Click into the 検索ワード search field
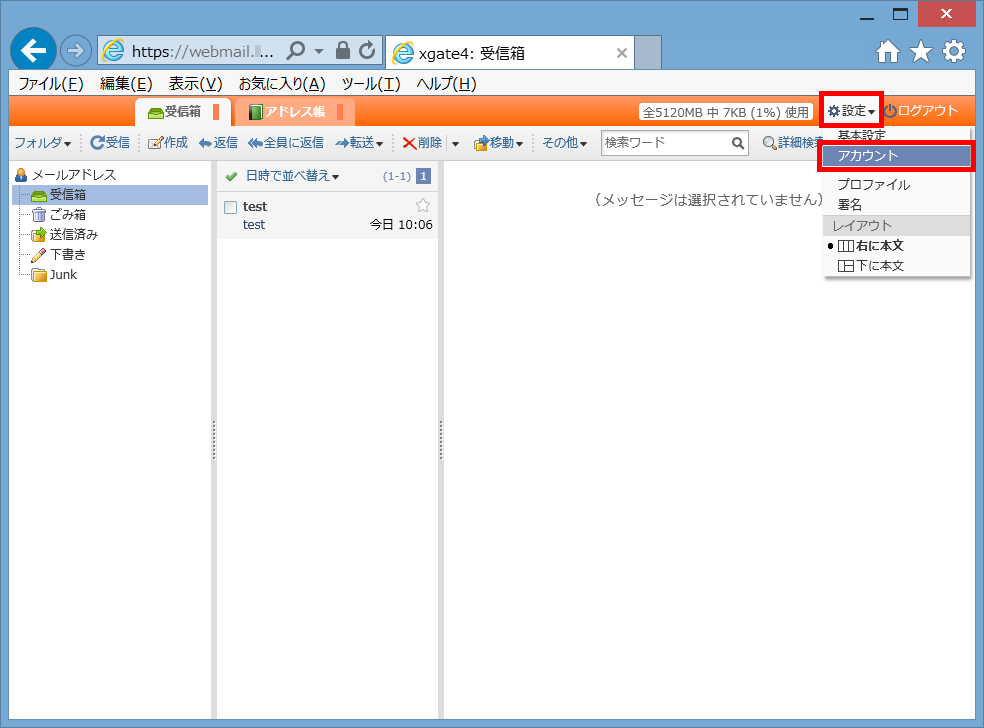Image resolution: width=984 pixels, height=728 pixels. (x=664, y=143)
